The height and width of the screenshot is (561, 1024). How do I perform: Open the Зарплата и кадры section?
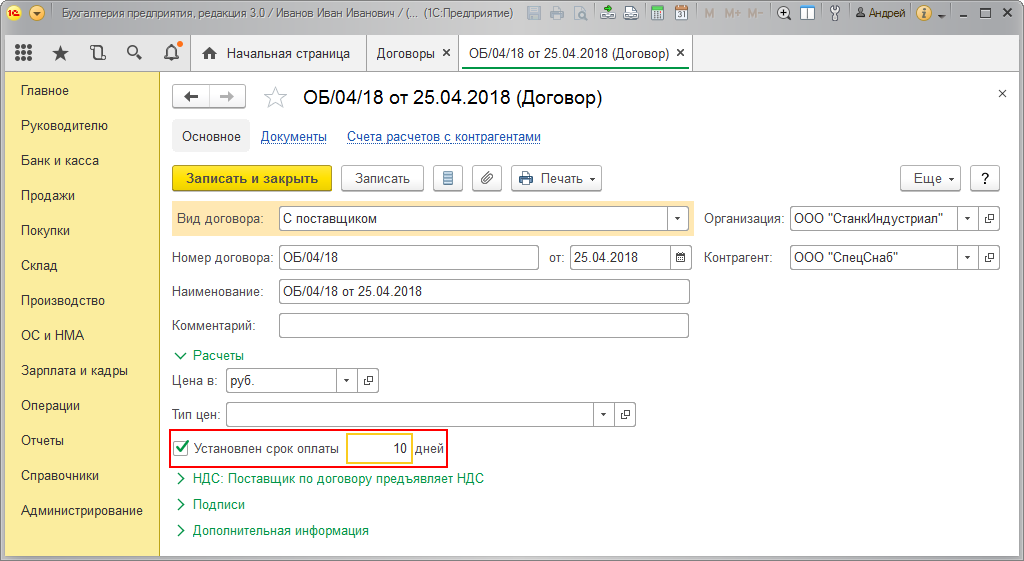click(x=74, y=370)
